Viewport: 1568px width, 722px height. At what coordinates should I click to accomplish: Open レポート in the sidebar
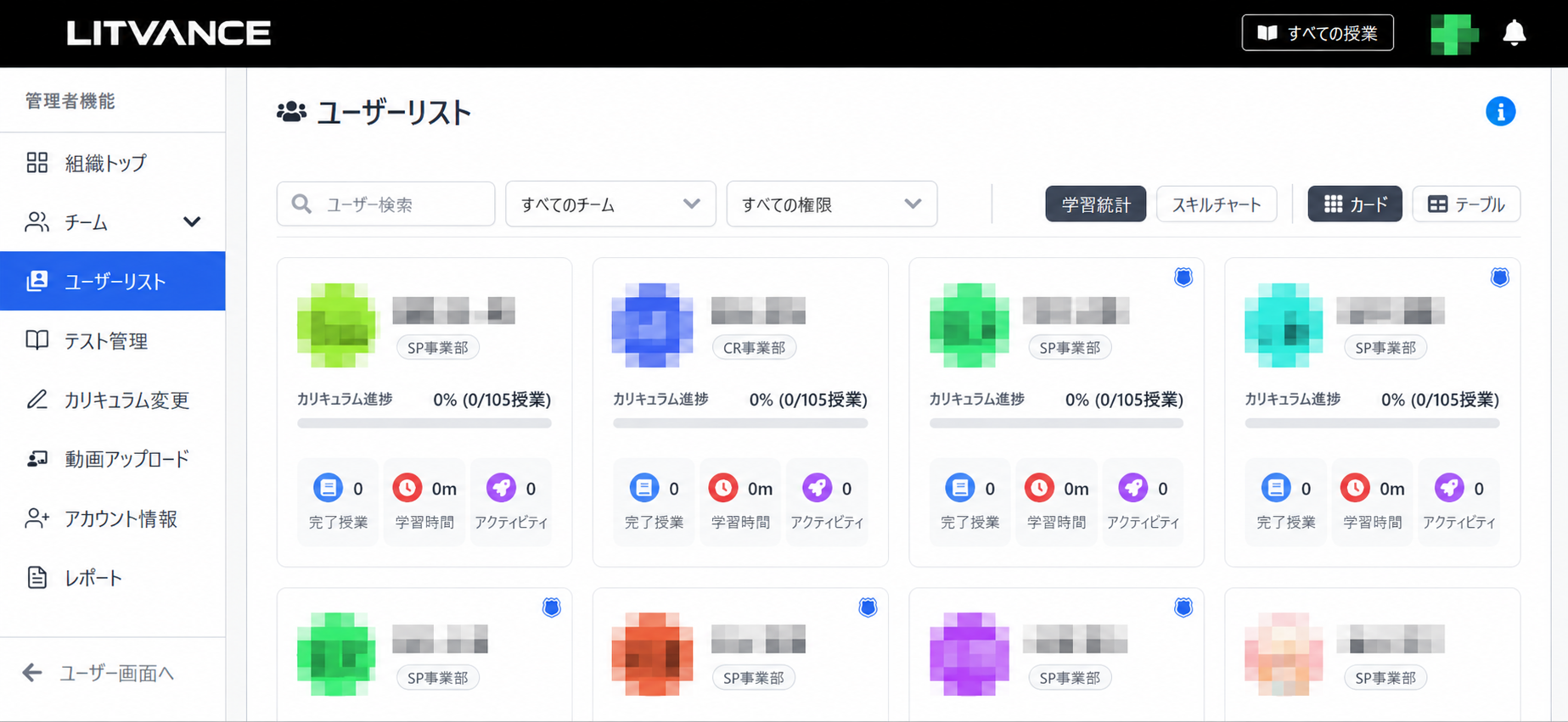(112, 578)
